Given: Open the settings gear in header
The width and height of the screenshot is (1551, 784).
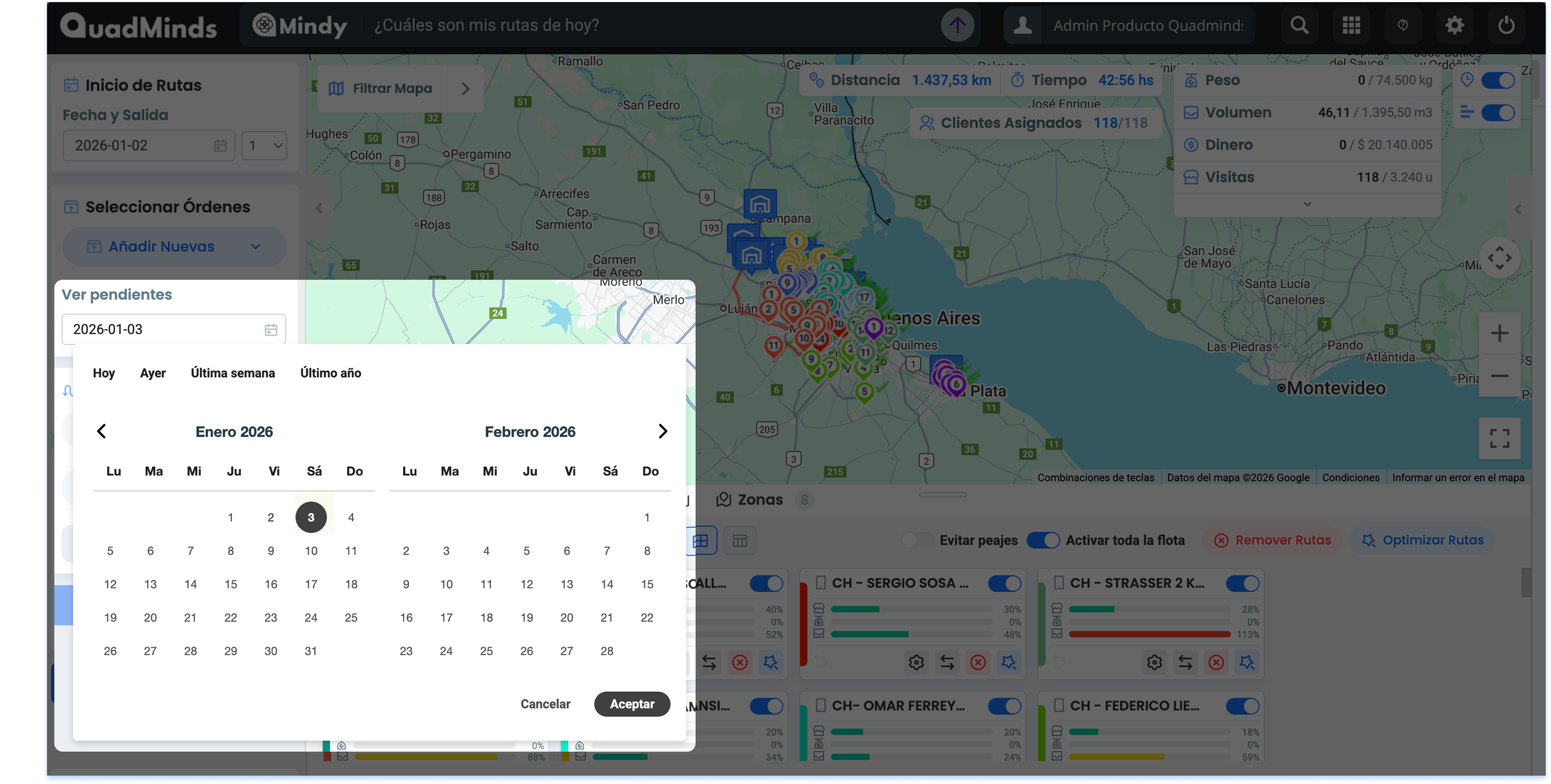Looking at the screenshot, I should click(1454, 25).
